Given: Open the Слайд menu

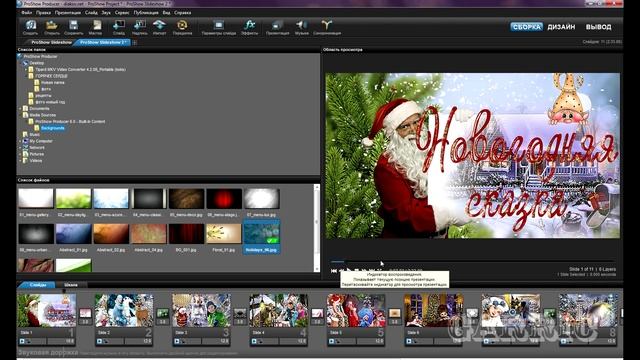Looking at the screenshot, I should [91, 13].
